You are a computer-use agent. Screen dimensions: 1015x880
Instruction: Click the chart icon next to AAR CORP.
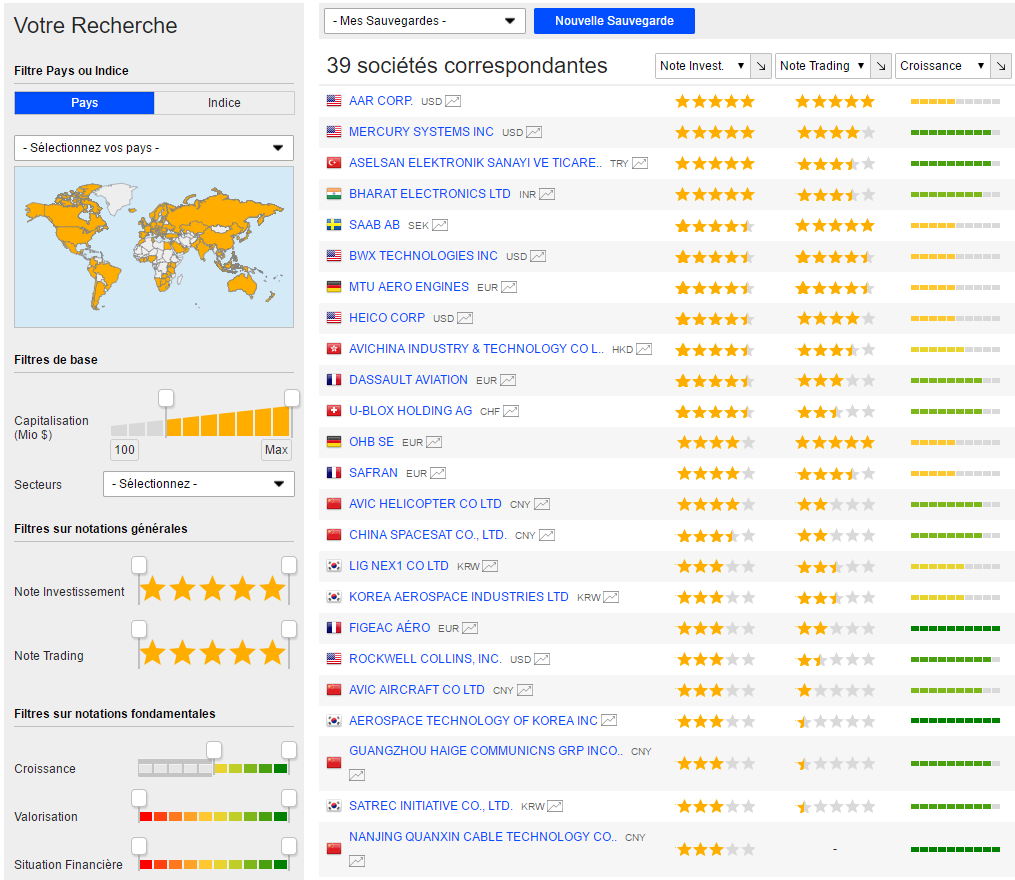point(453,101)
